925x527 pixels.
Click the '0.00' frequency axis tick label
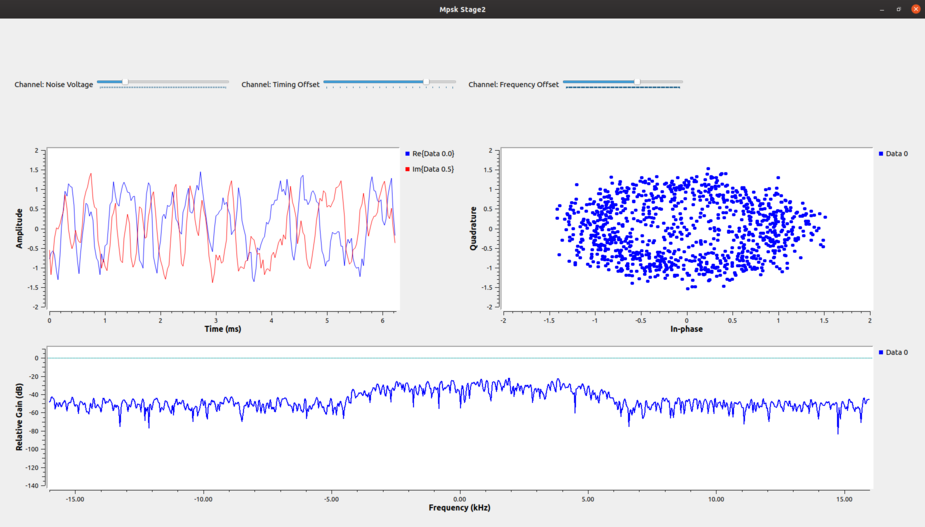coord(460,499)
